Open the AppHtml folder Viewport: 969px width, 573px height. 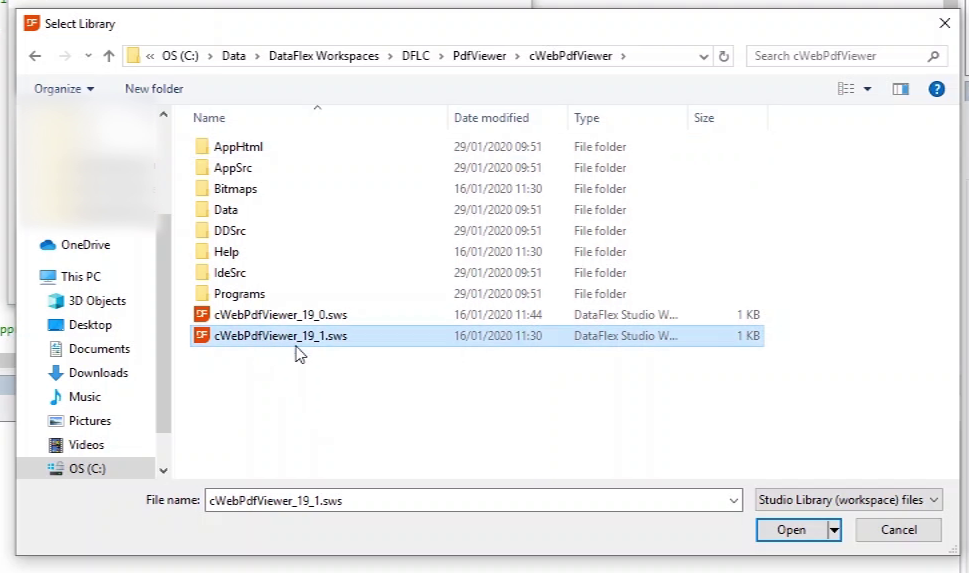pyautogui.click(x=238, y=147)
